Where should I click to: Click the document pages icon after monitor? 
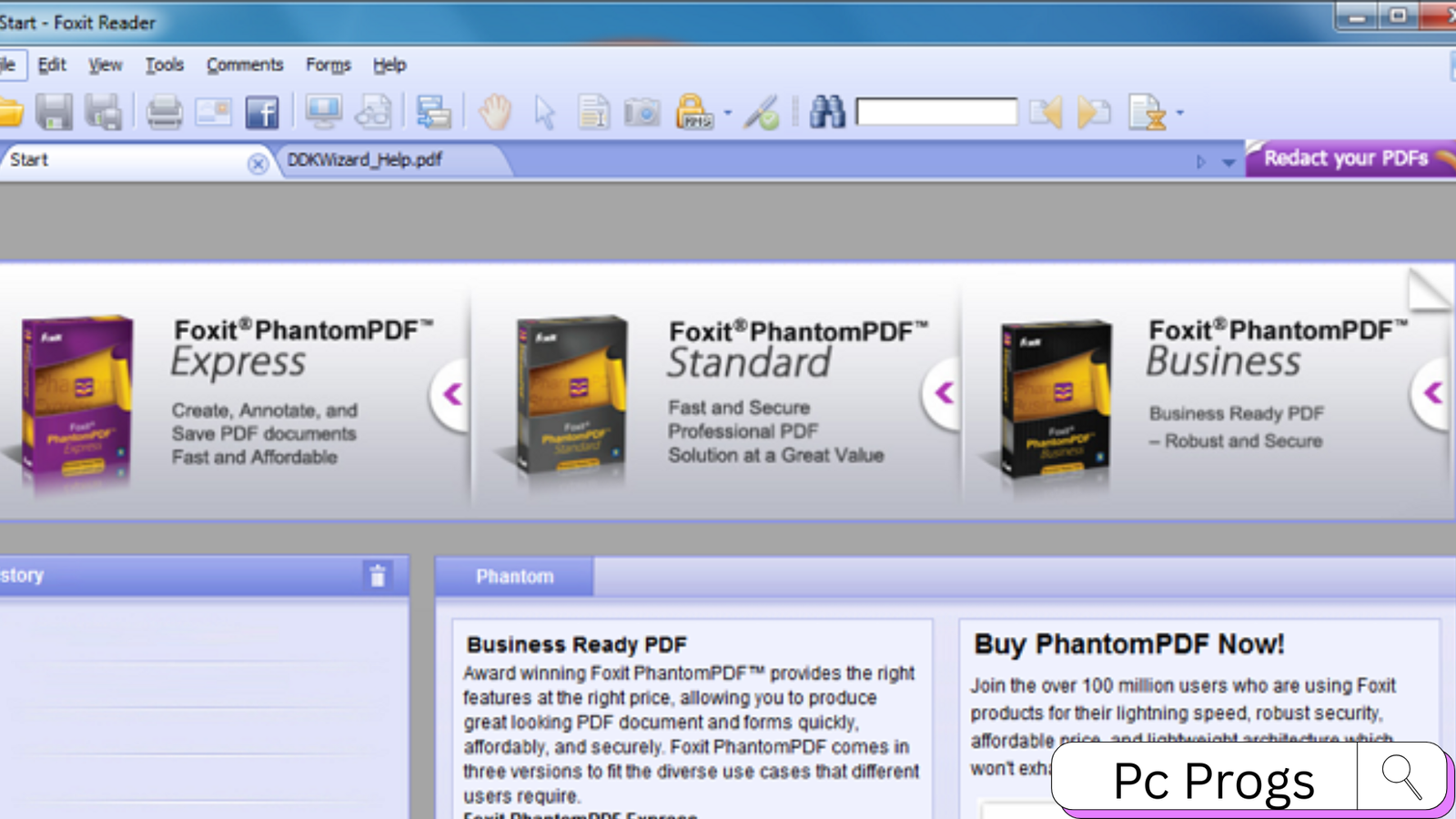(x=373, y=112)
